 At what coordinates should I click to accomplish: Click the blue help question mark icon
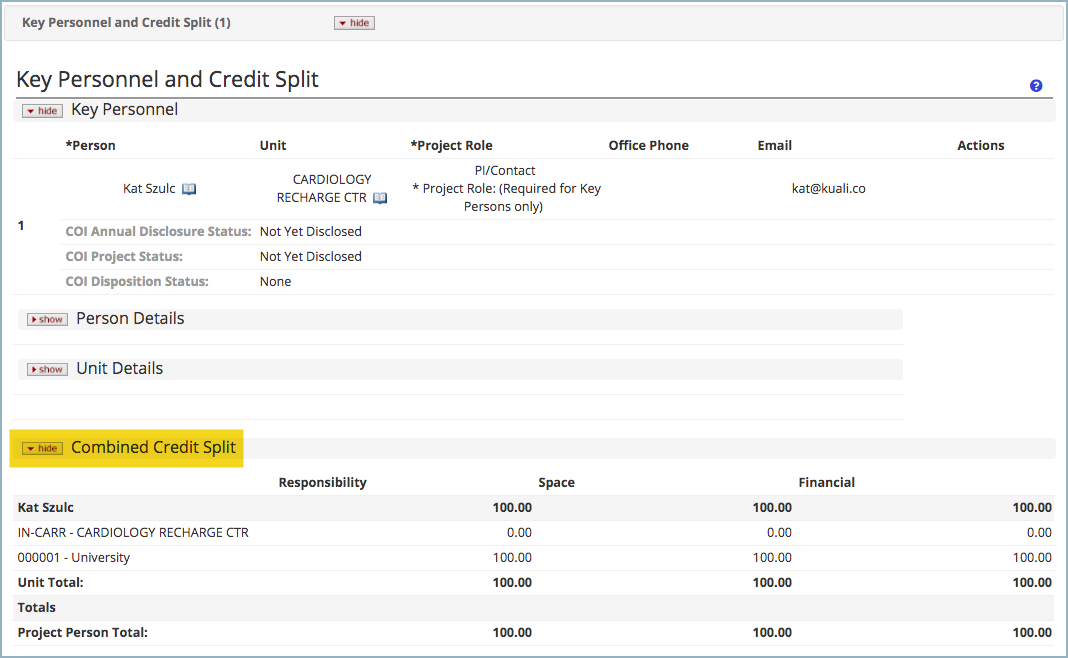[1036, 86]
